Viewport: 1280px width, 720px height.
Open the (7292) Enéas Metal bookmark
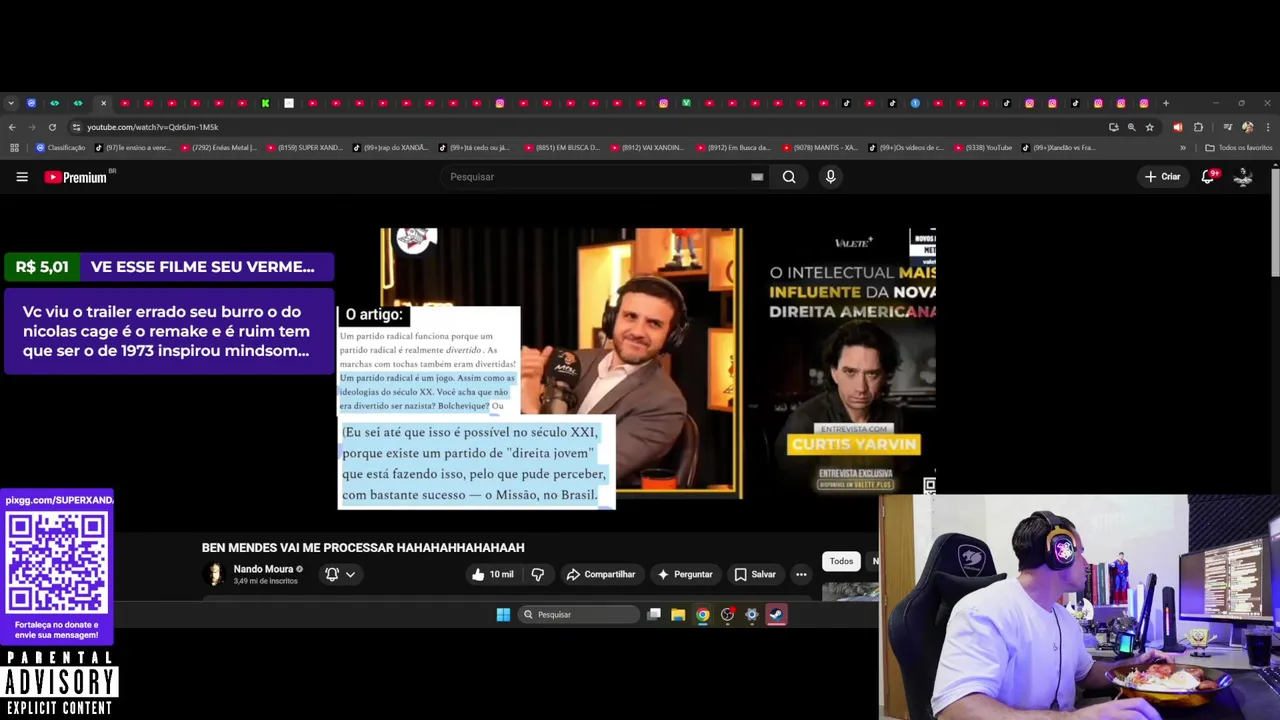click(x=219, y=148)
